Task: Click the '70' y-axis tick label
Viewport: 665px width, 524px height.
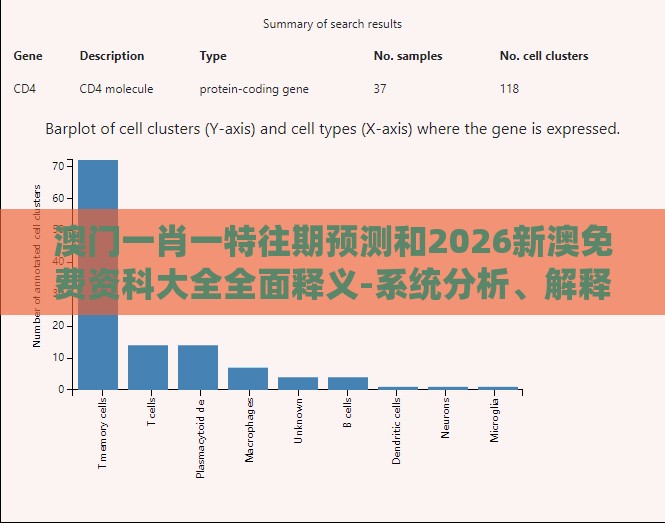Action: (59, 166)
